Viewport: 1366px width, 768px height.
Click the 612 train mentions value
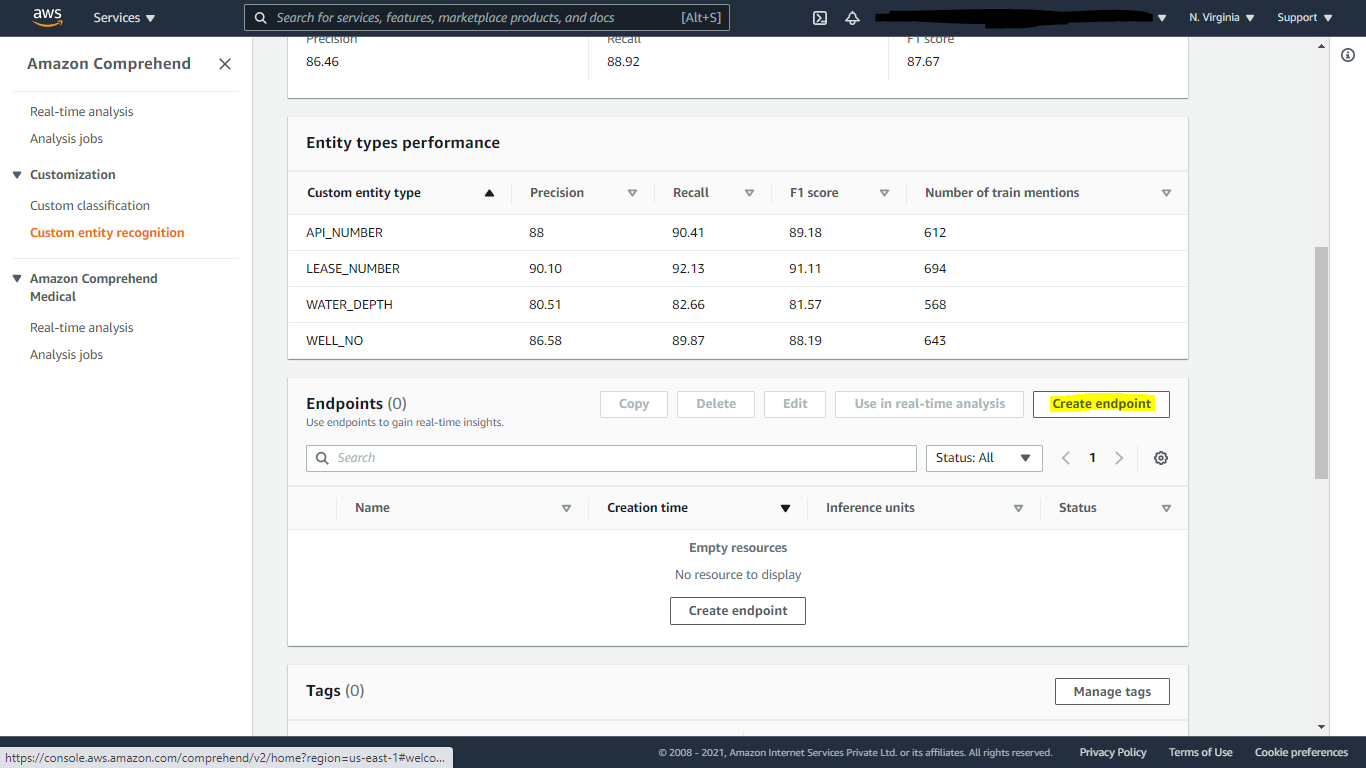coord(935,233)
